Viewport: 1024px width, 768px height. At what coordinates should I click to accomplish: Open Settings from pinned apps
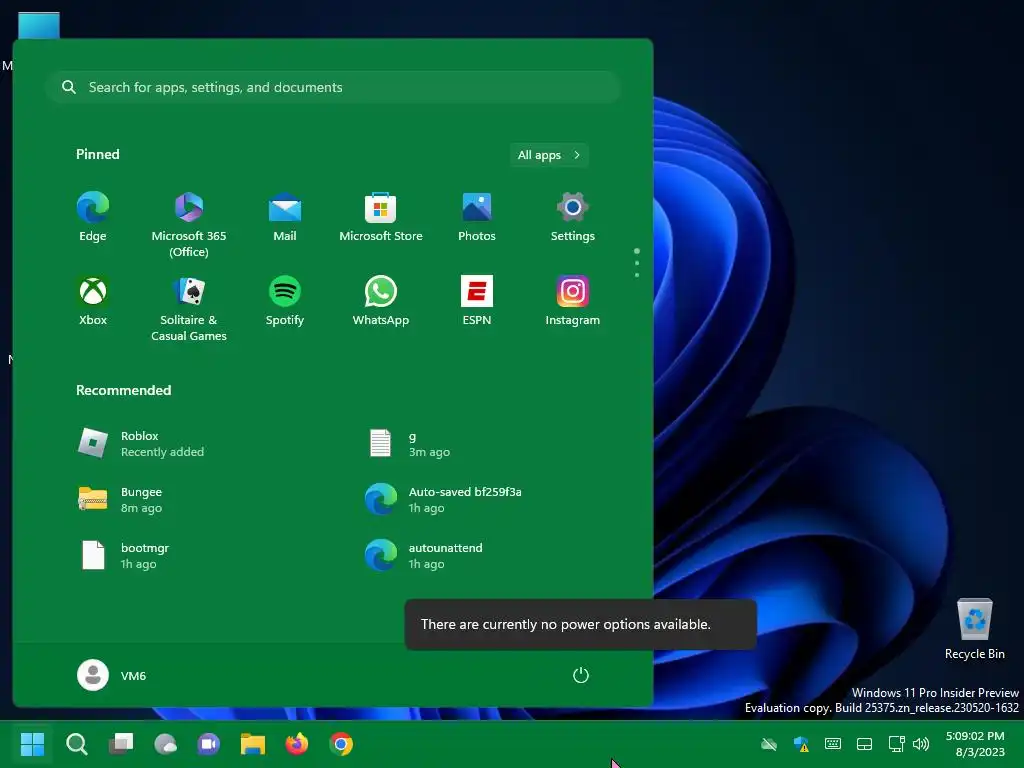(x=573, y=217)
